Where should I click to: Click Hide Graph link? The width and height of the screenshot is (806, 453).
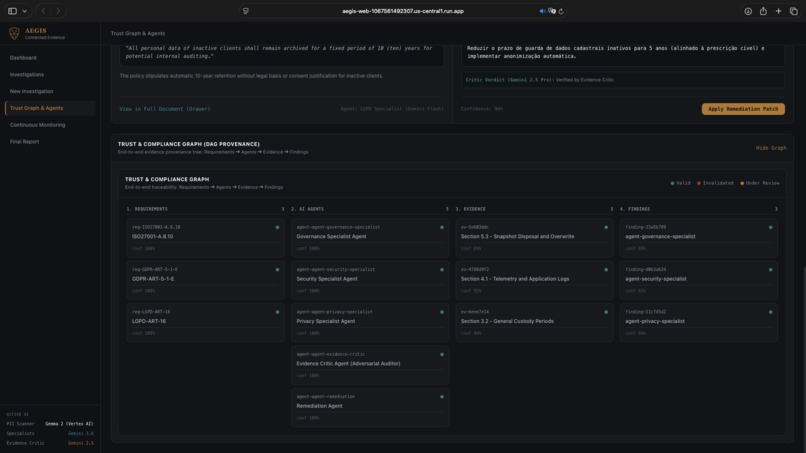pos(771,148)
